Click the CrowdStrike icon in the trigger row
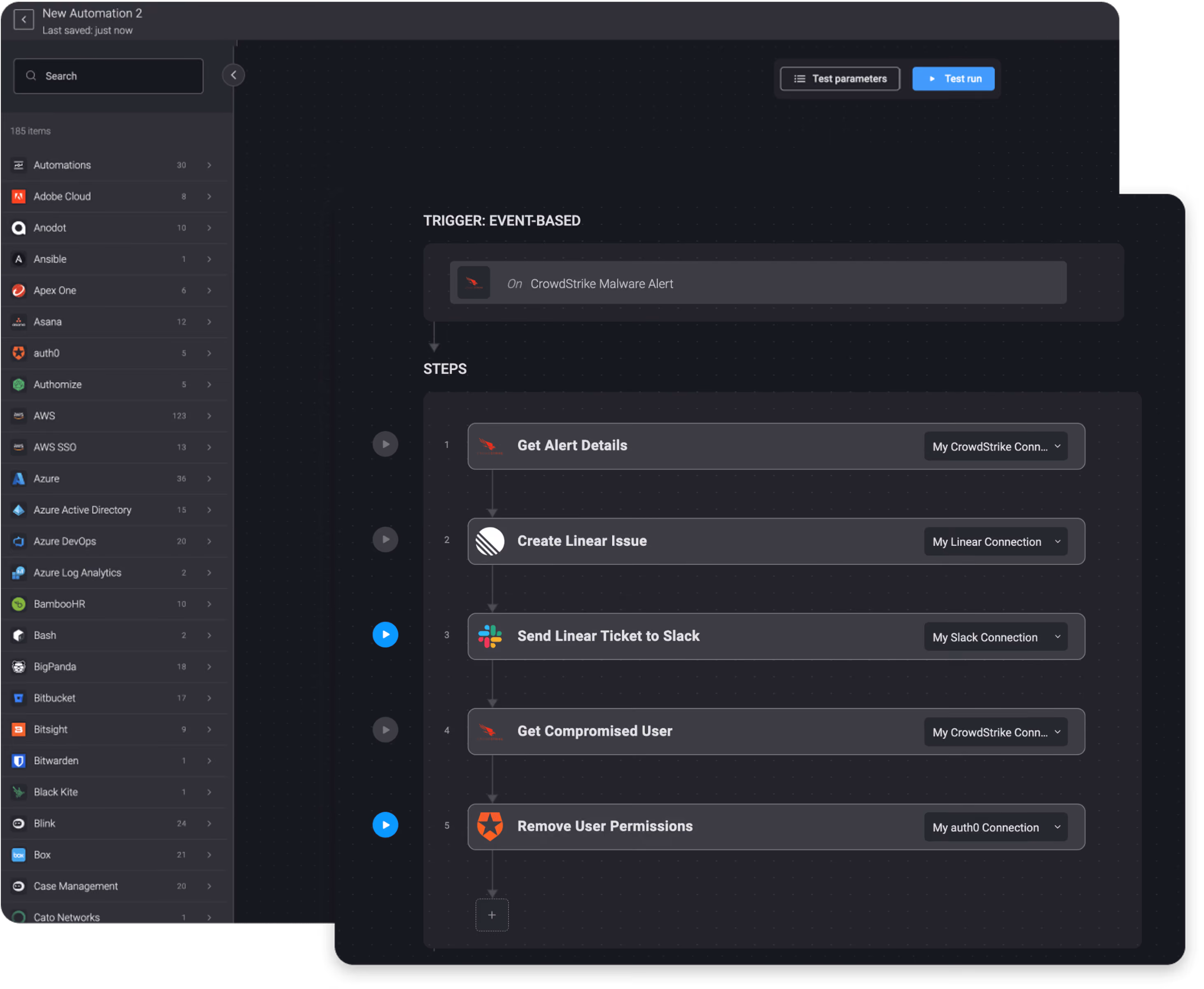The image size is (1204, 989). coord(473,283)
